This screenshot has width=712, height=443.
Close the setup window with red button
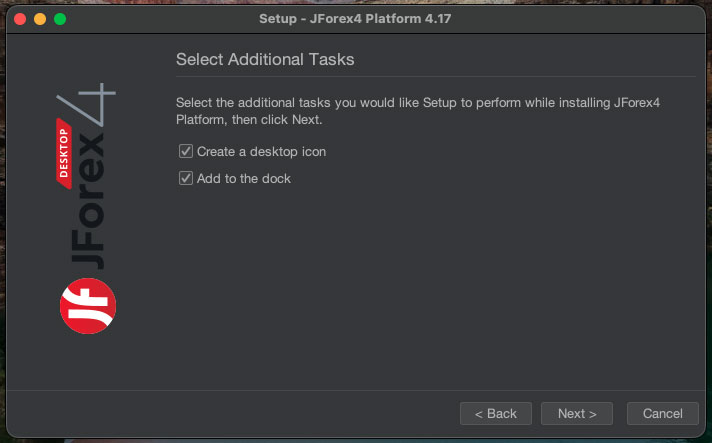pyautogui.click(x=20, y=19)
